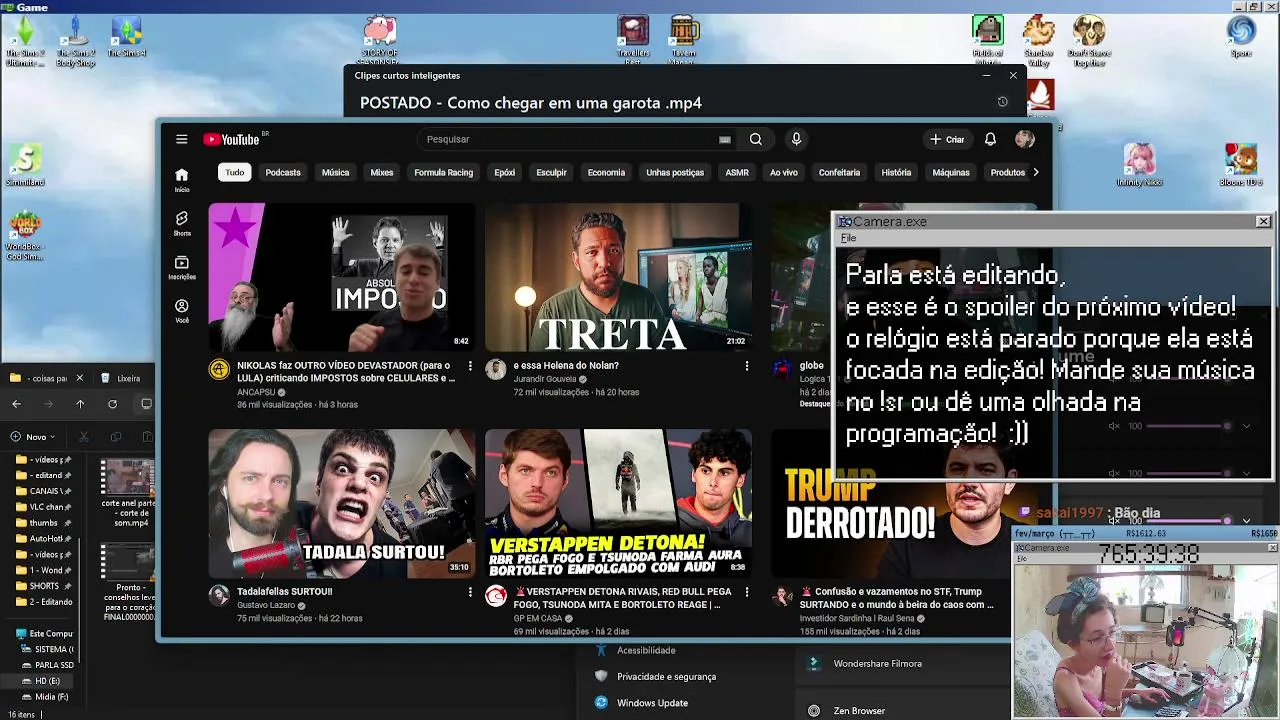The width and height of the screenshot is (1280, 720).
Task: Launch the Infinity Nikki desktop shortcut
Action: pyautogui.click(x=1139, y=165)
